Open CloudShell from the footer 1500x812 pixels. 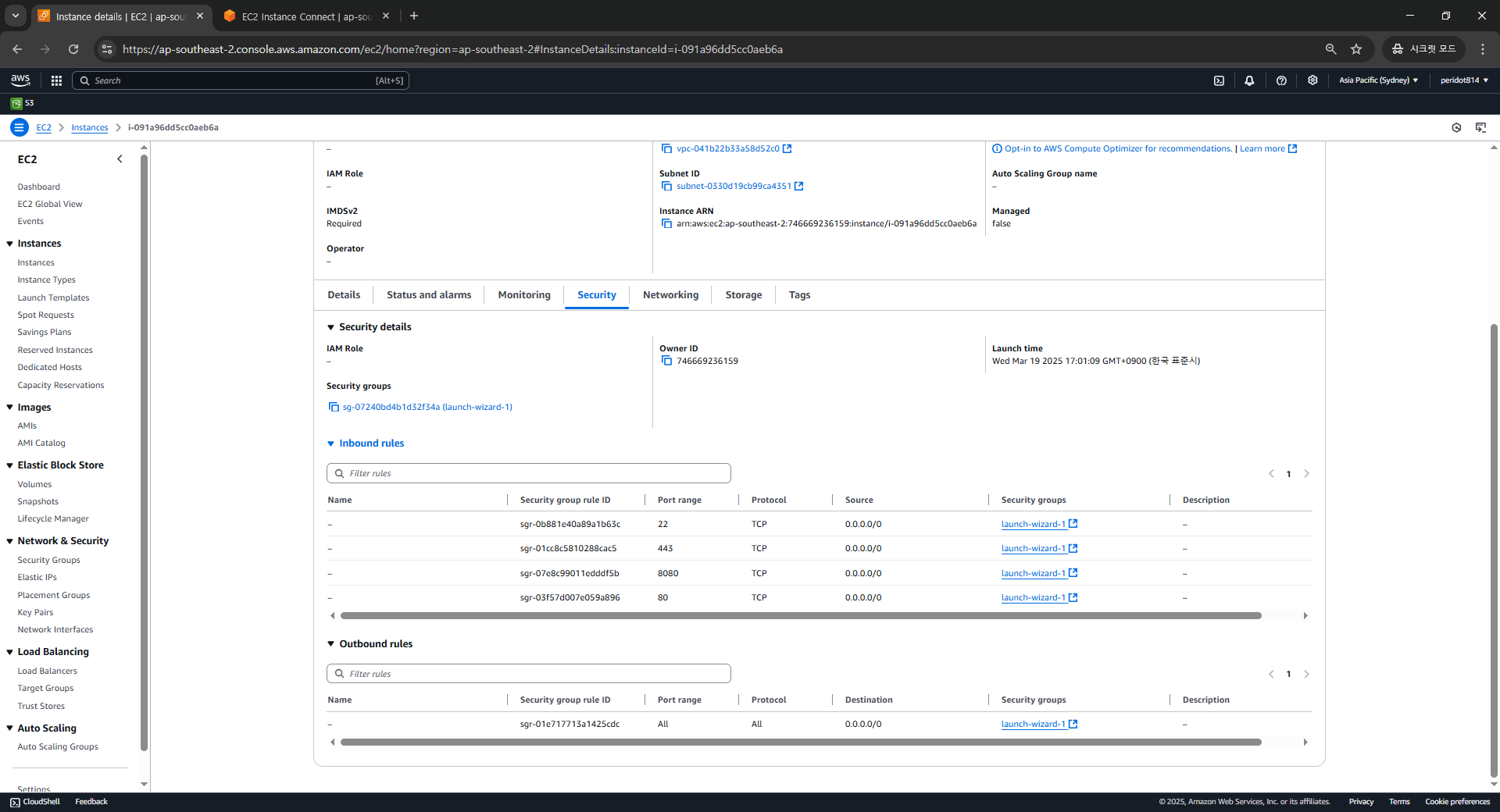click(35, 802)
